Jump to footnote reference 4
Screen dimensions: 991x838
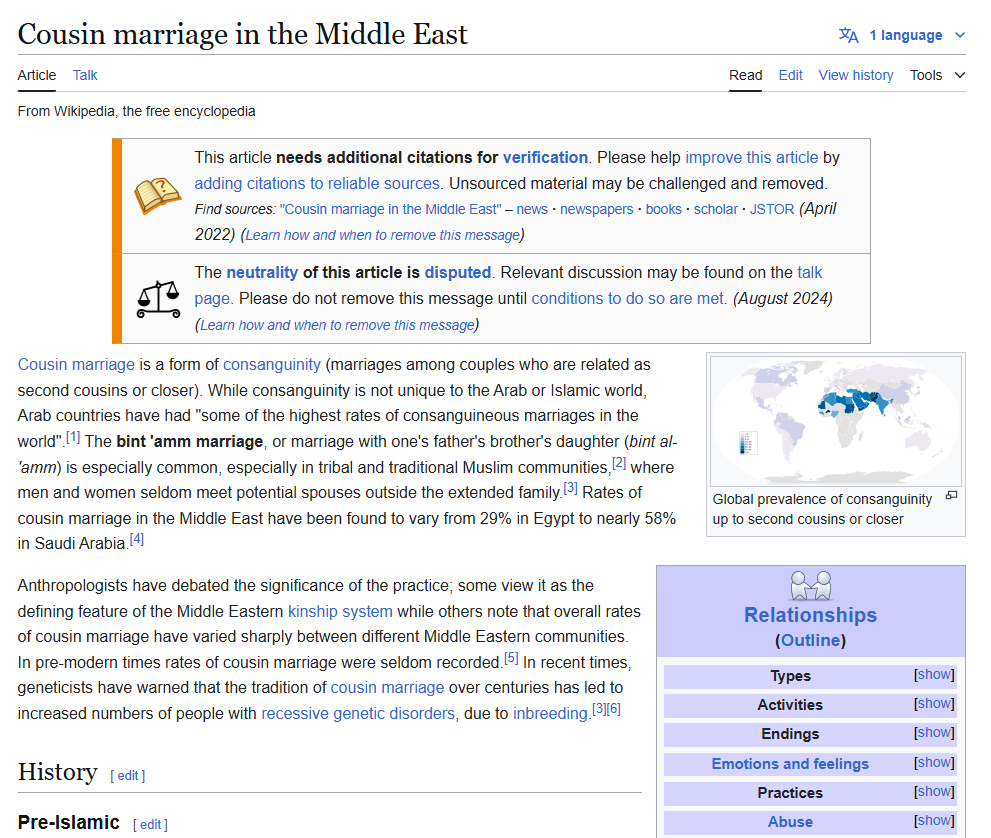137,539
